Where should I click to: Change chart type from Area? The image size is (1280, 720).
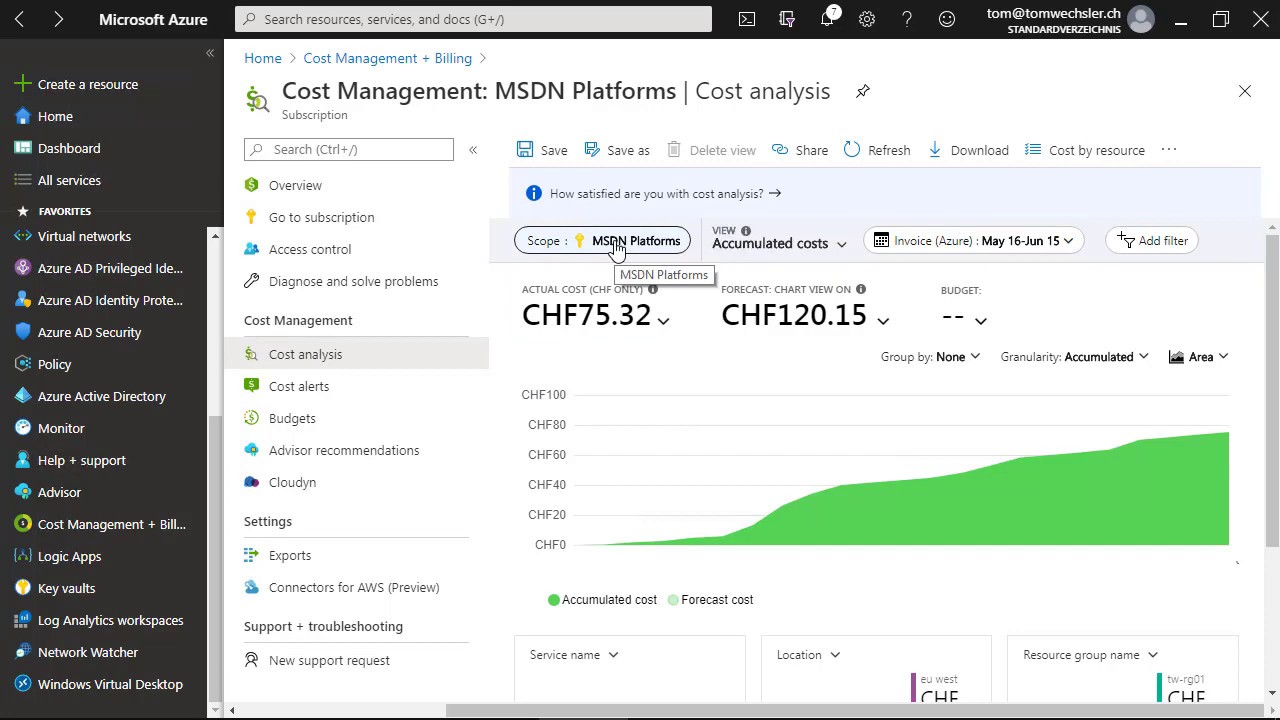click(x=1198, y=357)
